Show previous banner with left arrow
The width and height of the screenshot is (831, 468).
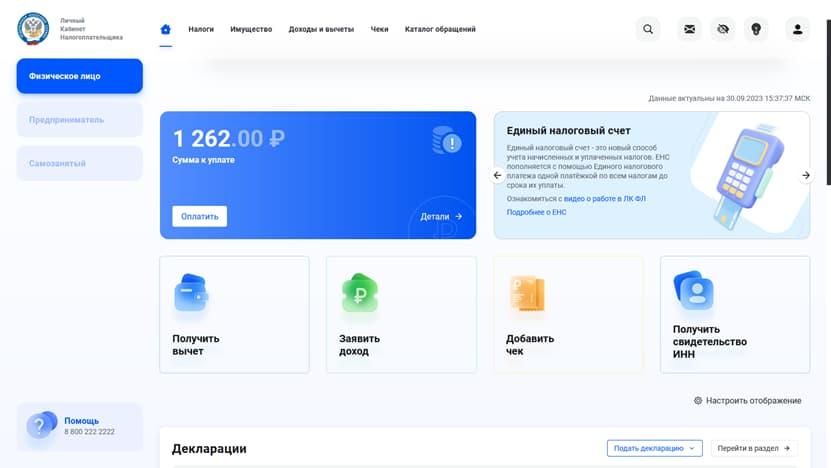[498, 175]
